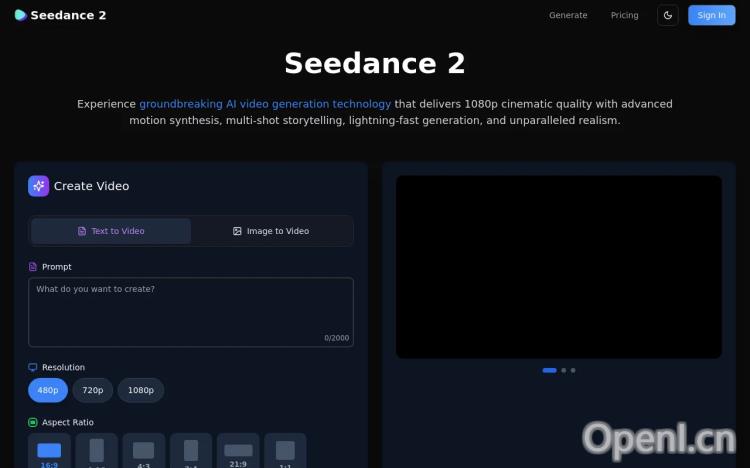Viewport: 750px width, 468px height.
Task: Select 720p resolution
Action: point(93,390)
